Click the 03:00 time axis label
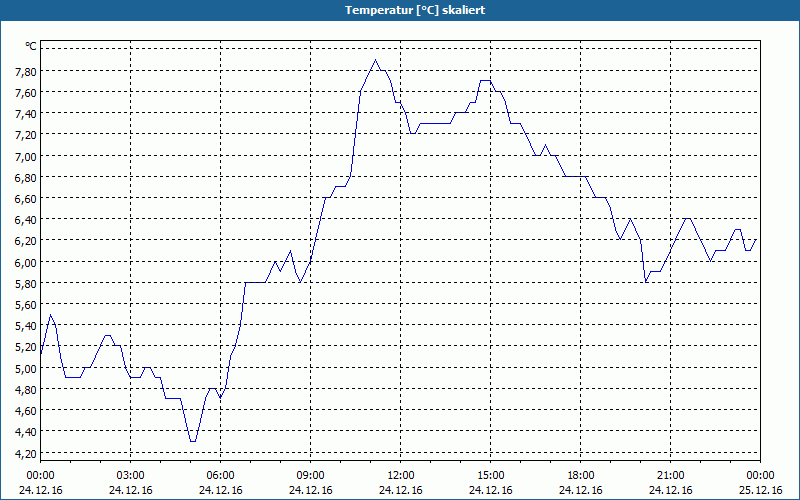 tap(131, 476)
